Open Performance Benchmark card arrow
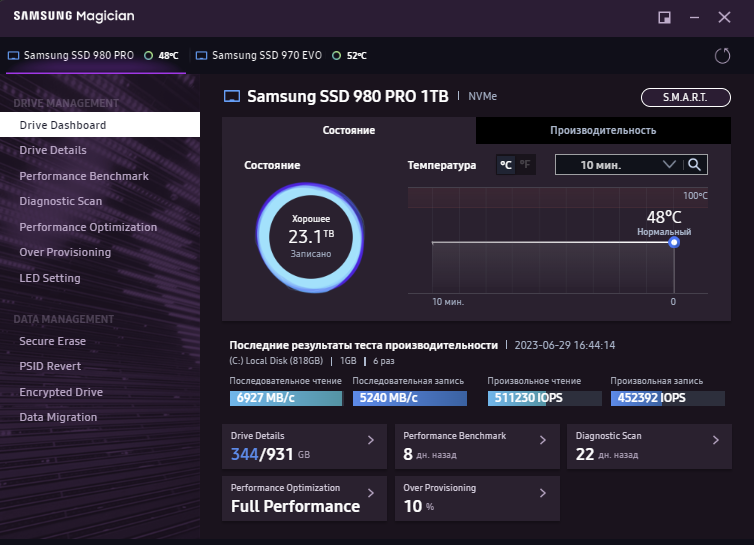 (543, 440)
